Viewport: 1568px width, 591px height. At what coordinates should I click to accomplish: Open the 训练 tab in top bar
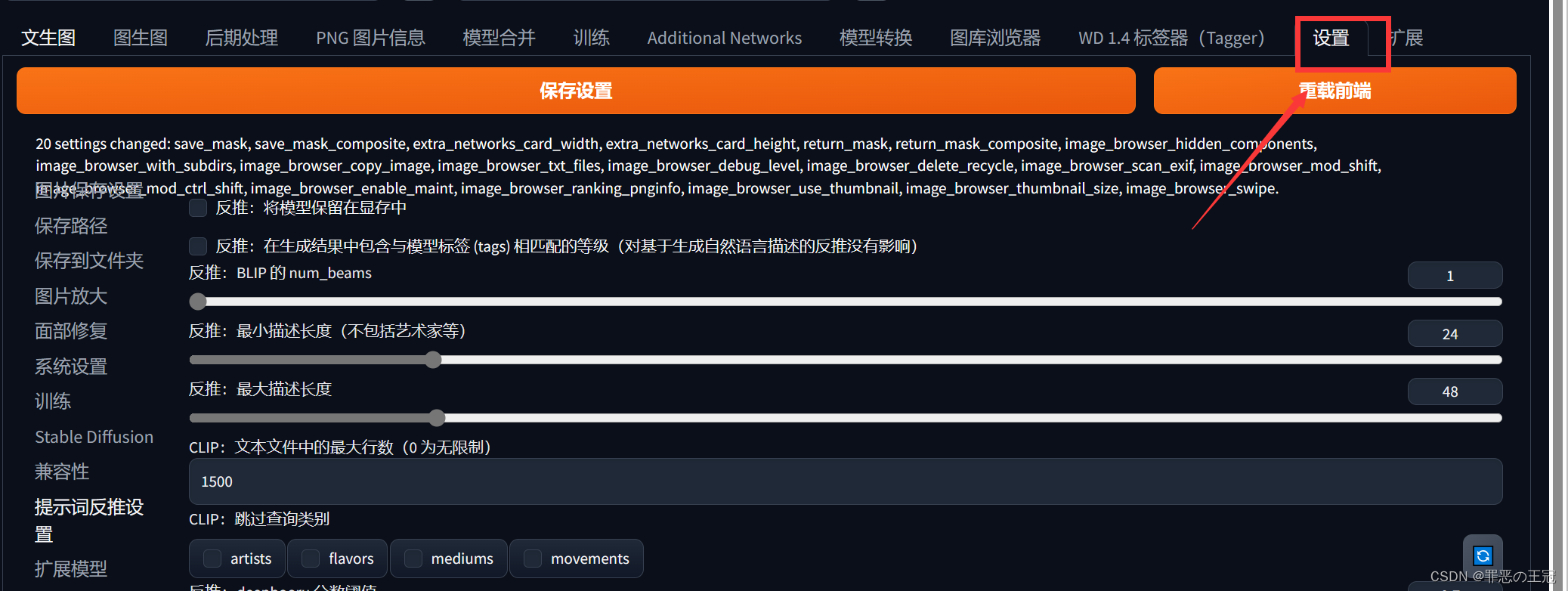591,38
